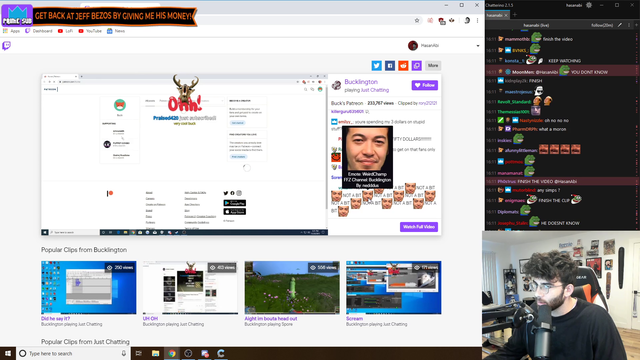Open Chatterino settings gear icon
Image resolution: width=640 pixels, height=360 pixels.
click(589, 5)
